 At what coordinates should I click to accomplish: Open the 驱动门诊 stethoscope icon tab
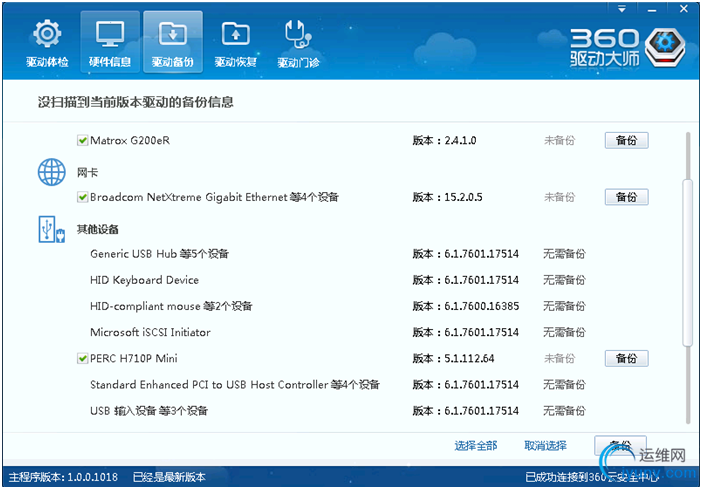298,43
